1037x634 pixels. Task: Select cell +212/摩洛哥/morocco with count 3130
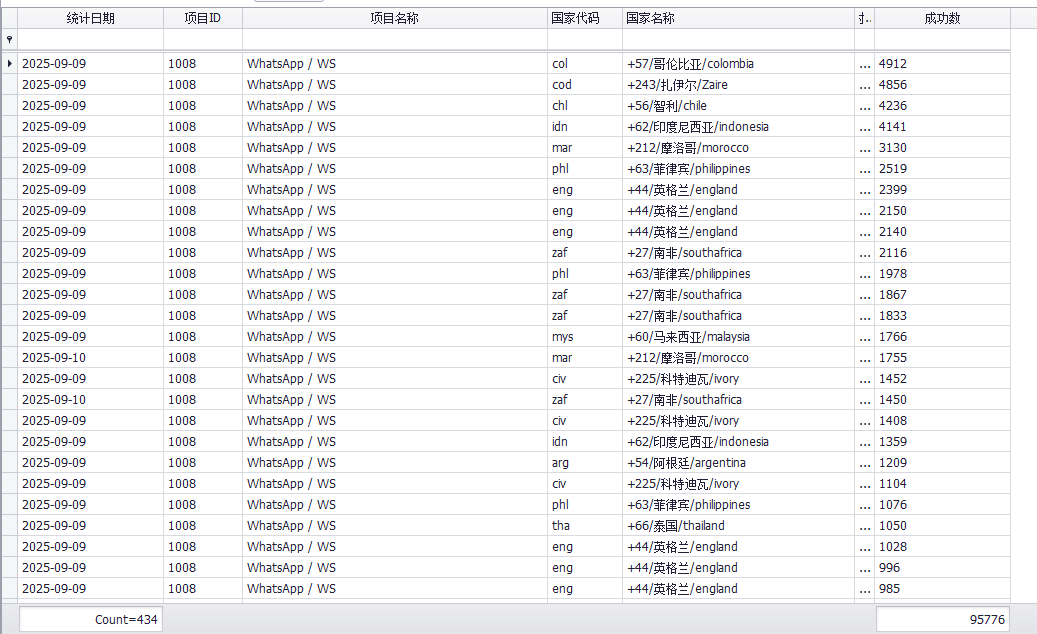[738, 148]
